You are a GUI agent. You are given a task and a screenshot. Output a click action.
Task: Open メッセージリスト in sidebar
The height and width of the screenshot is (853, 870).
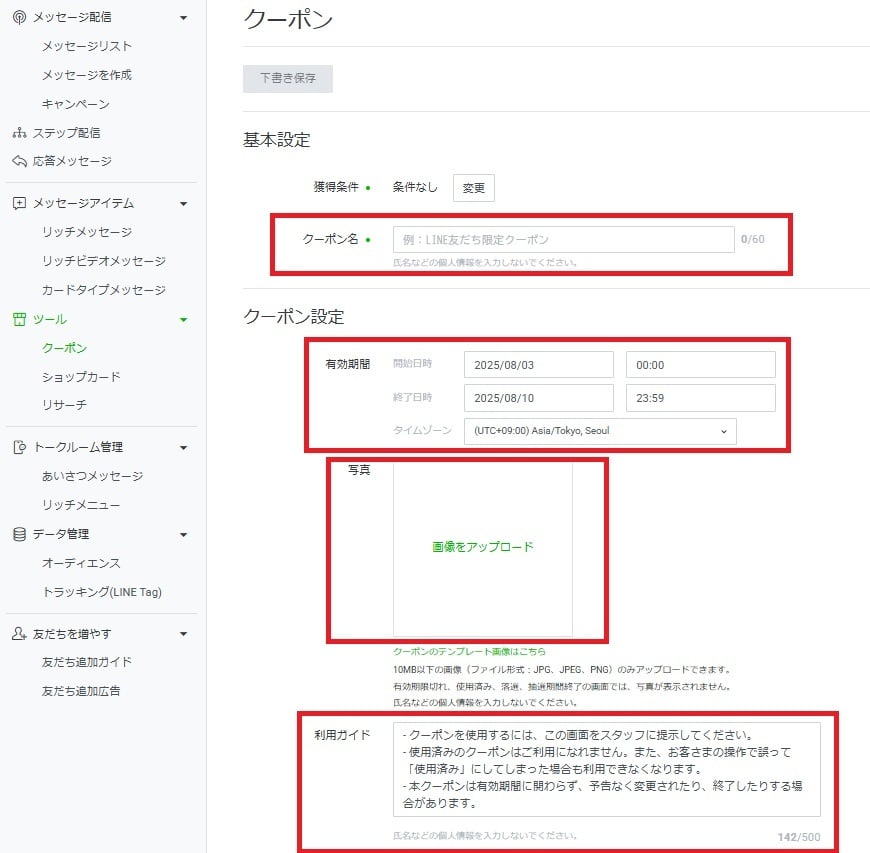point(87,46)
